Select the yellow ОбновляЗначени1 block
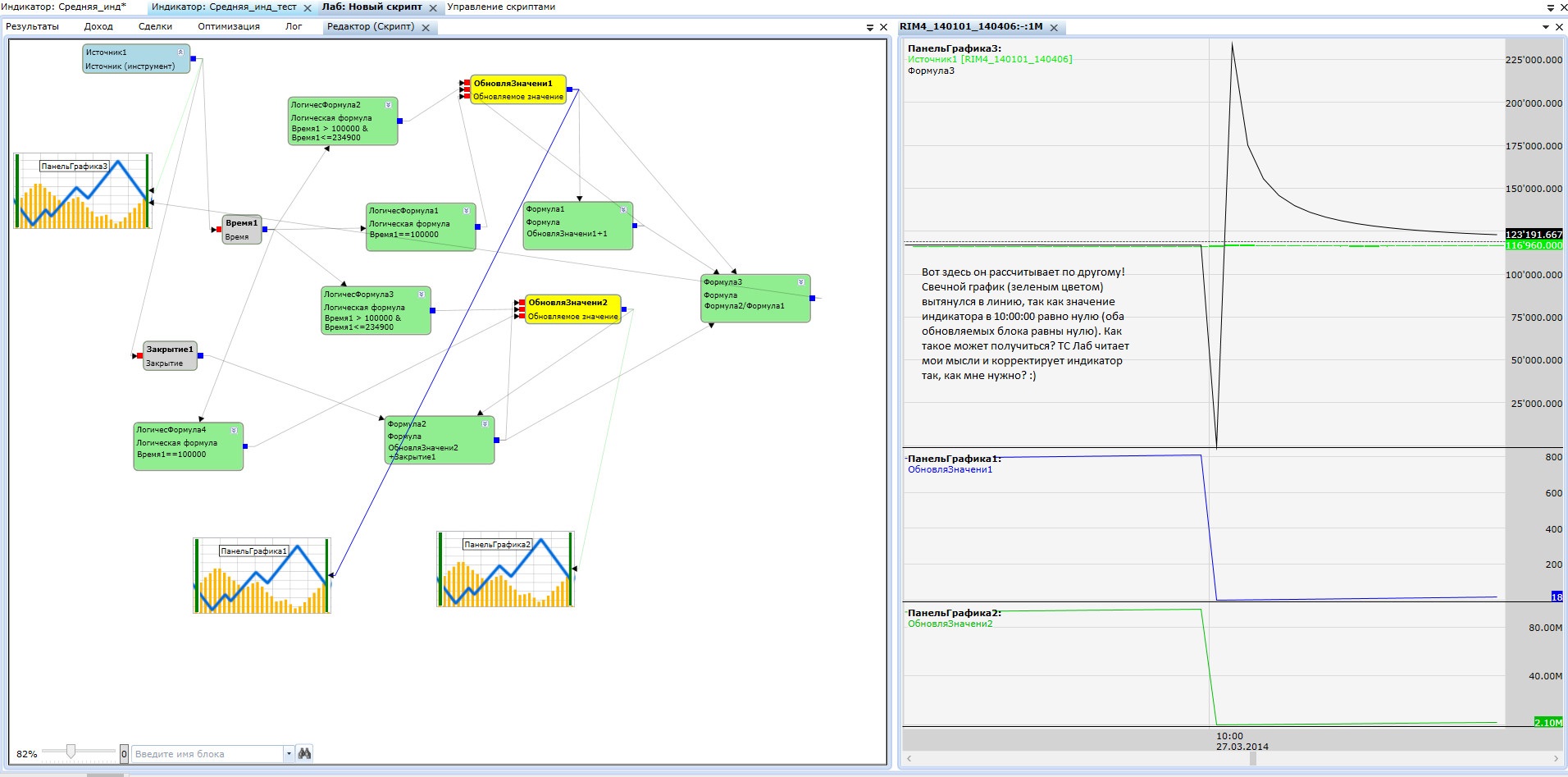 pyautogui.click(x=517, y=89)
